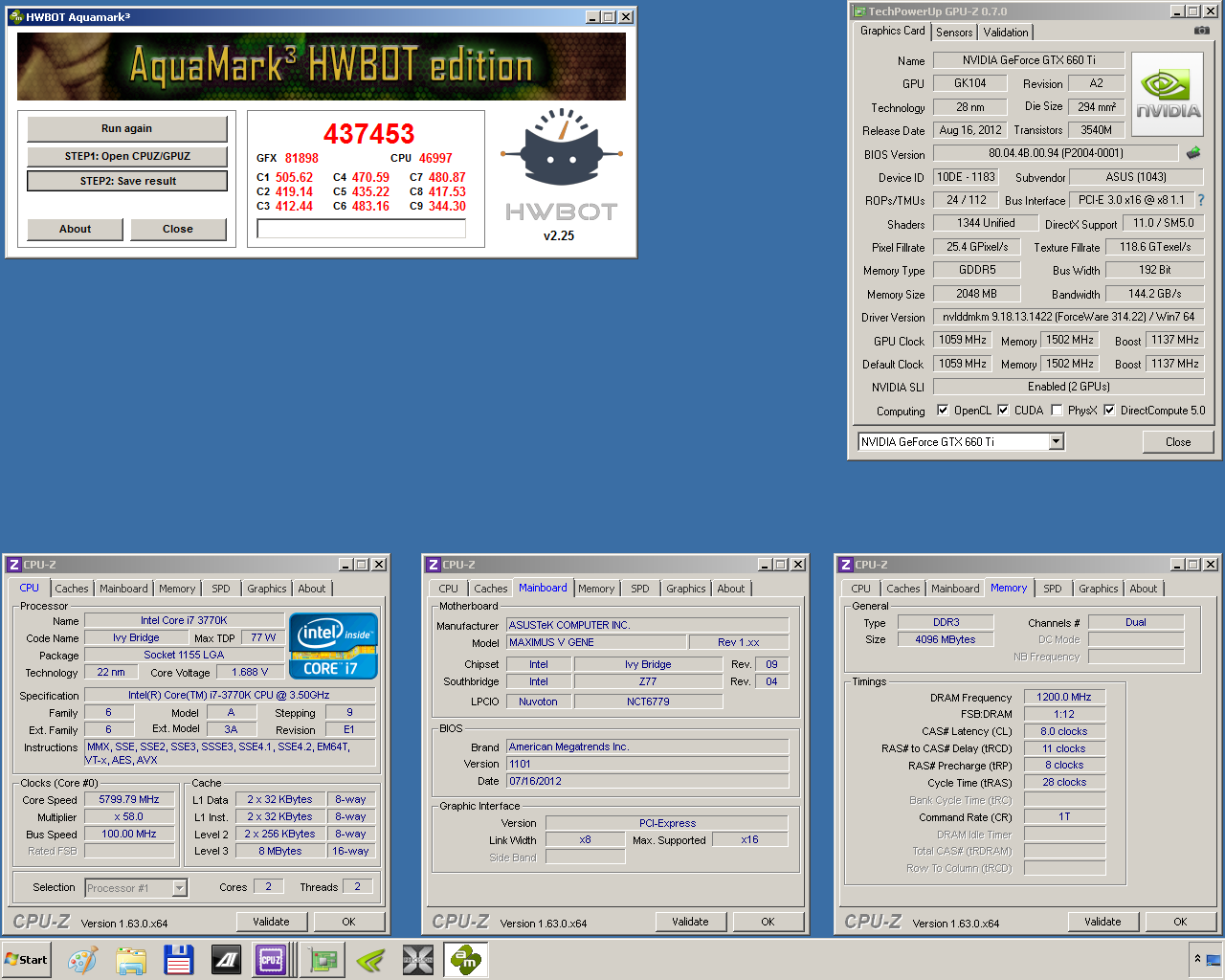Click the title bar Z icon of the Mainboard CPU-Z window

[x=434, y=565]
